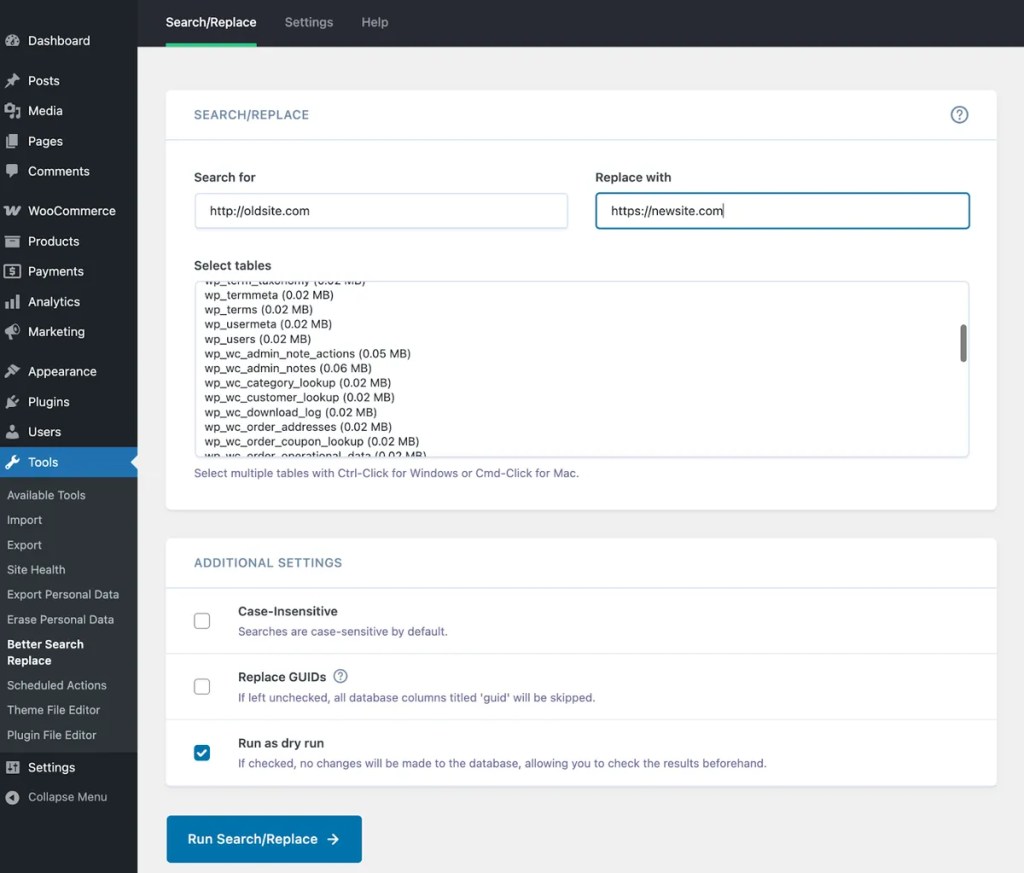Select wp_wc_category_lookup table

pos(298,383)
